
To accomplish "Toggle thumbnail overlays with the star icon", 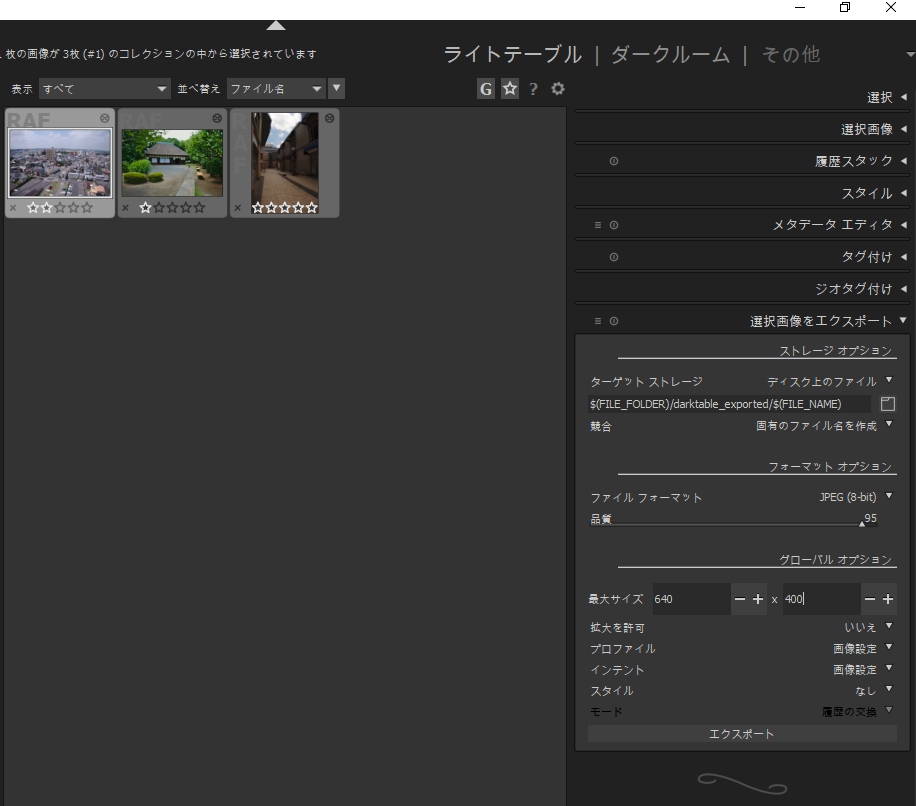I will click(510, 88).
